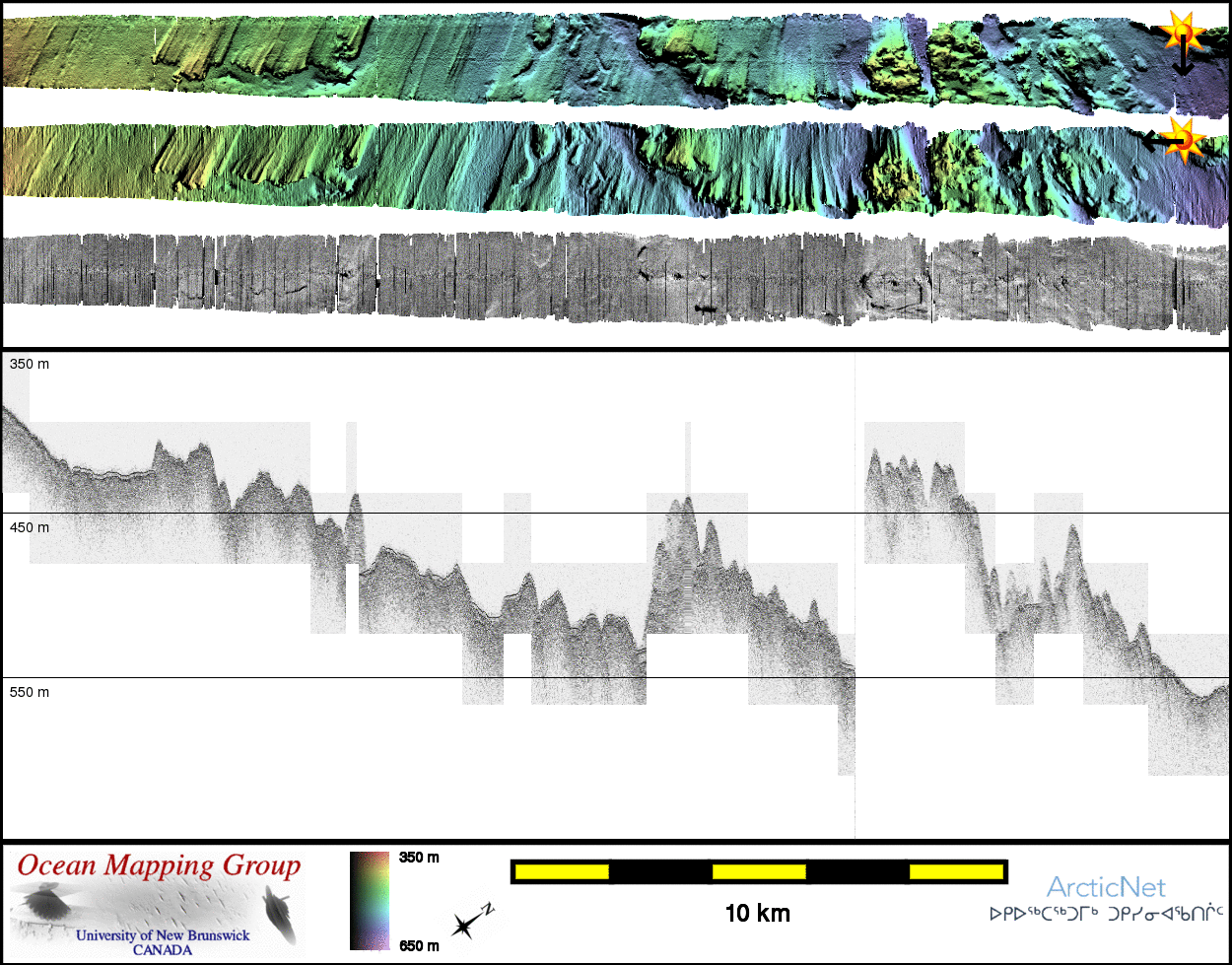
Task: Open the ArcticNet logo
Action: pyautogui.click(x=1106, y=887)
